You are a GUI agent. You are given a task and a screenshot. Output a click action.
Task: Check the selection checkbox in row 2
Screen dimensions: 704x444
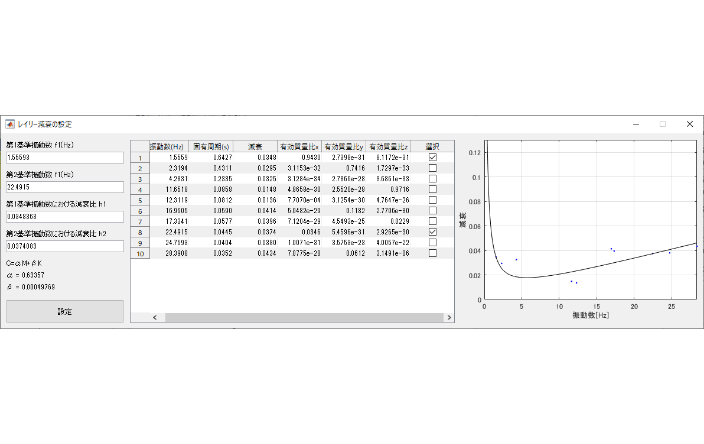pos(432,168)
